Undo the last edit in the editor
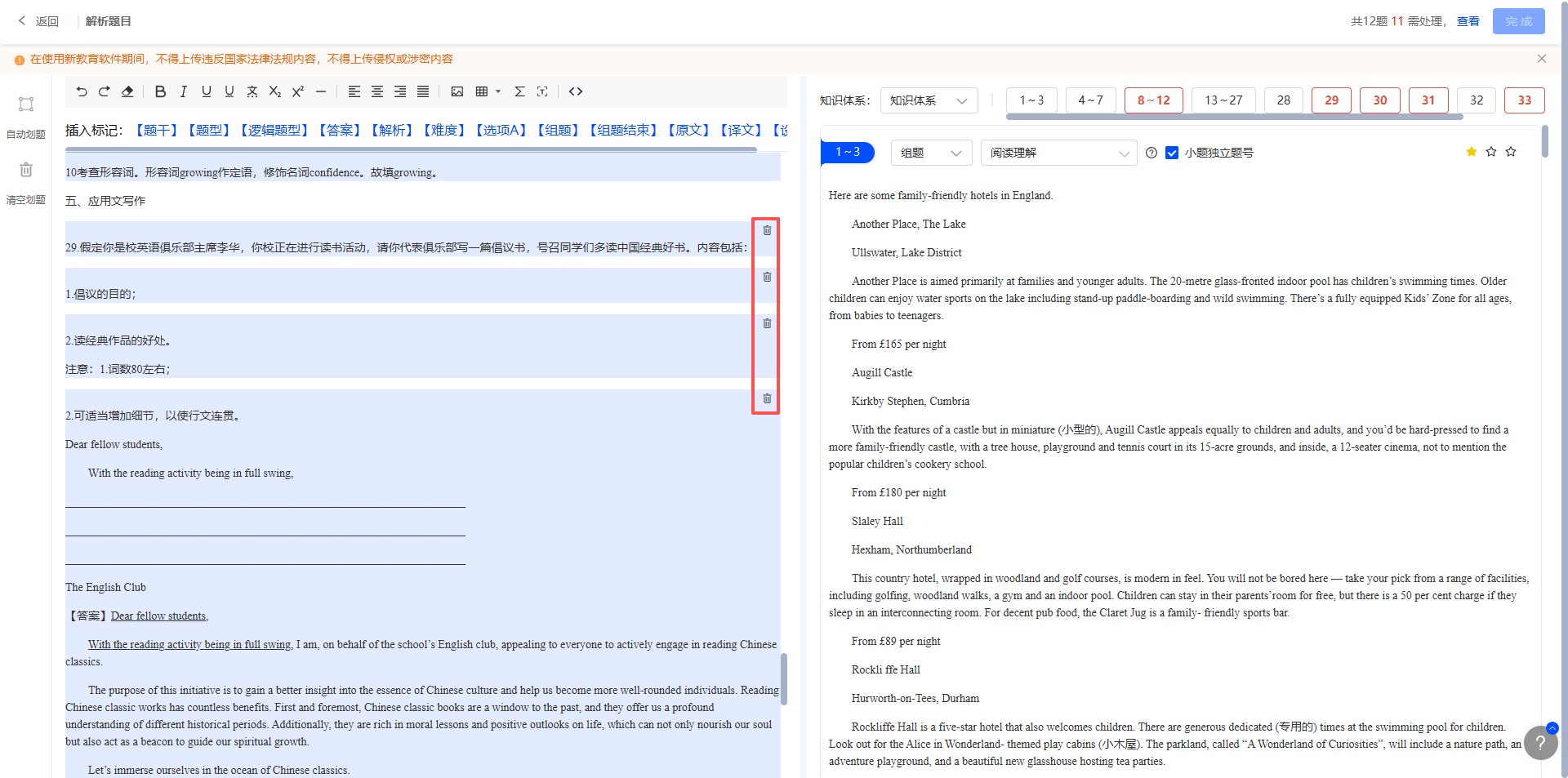The image size is (1568, 778). click(82, 91)
